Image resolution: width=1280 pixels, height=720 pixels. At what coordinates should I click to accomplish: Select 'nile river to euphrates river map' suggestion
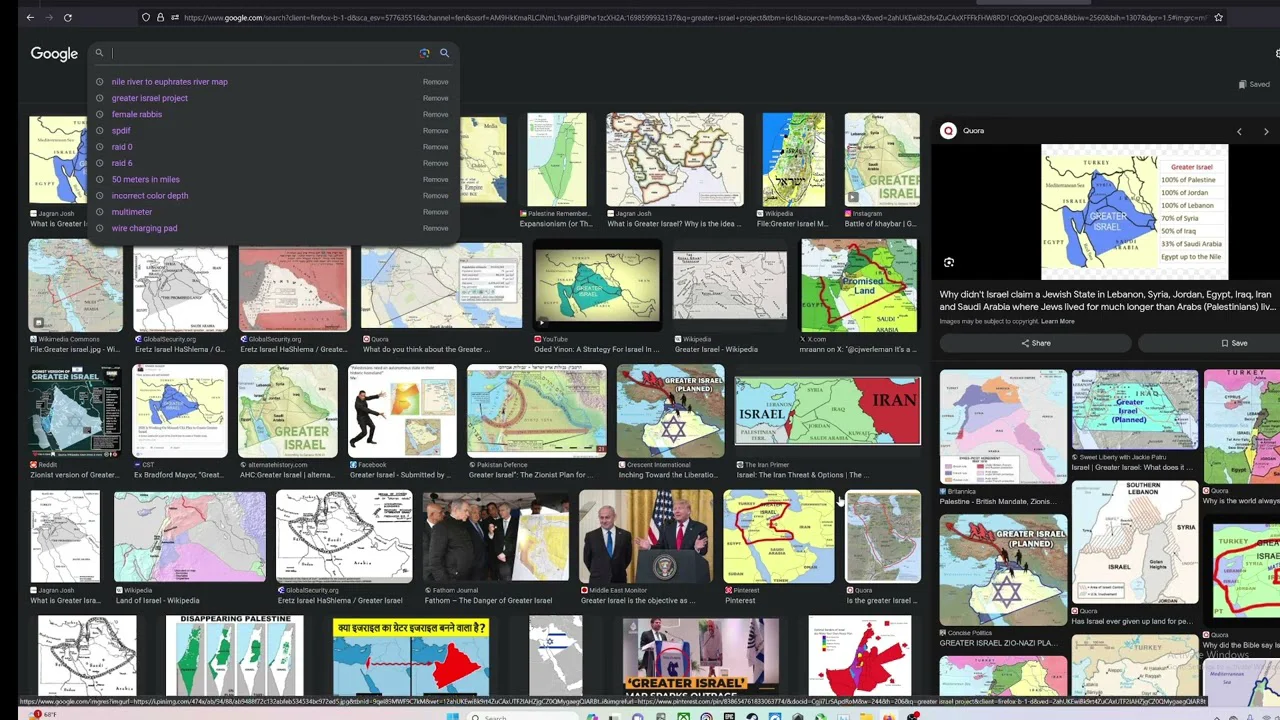170,82
